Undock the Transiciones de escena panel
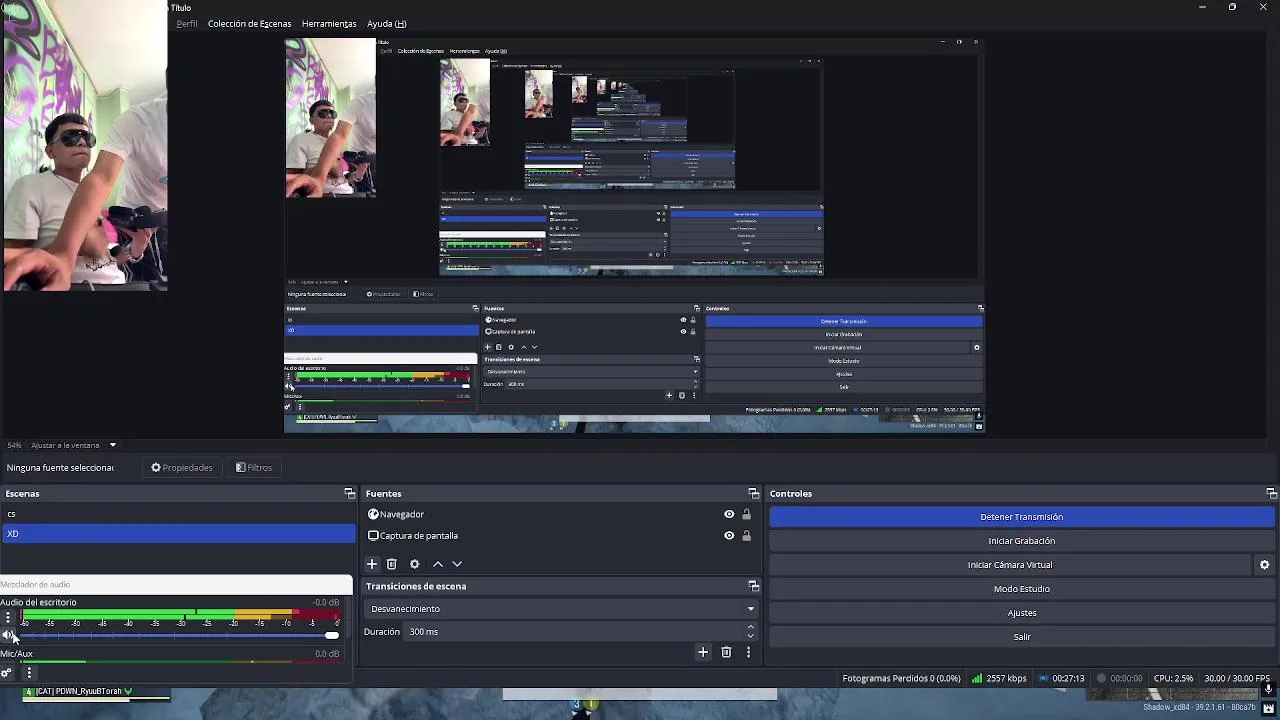 pos(753,586)
